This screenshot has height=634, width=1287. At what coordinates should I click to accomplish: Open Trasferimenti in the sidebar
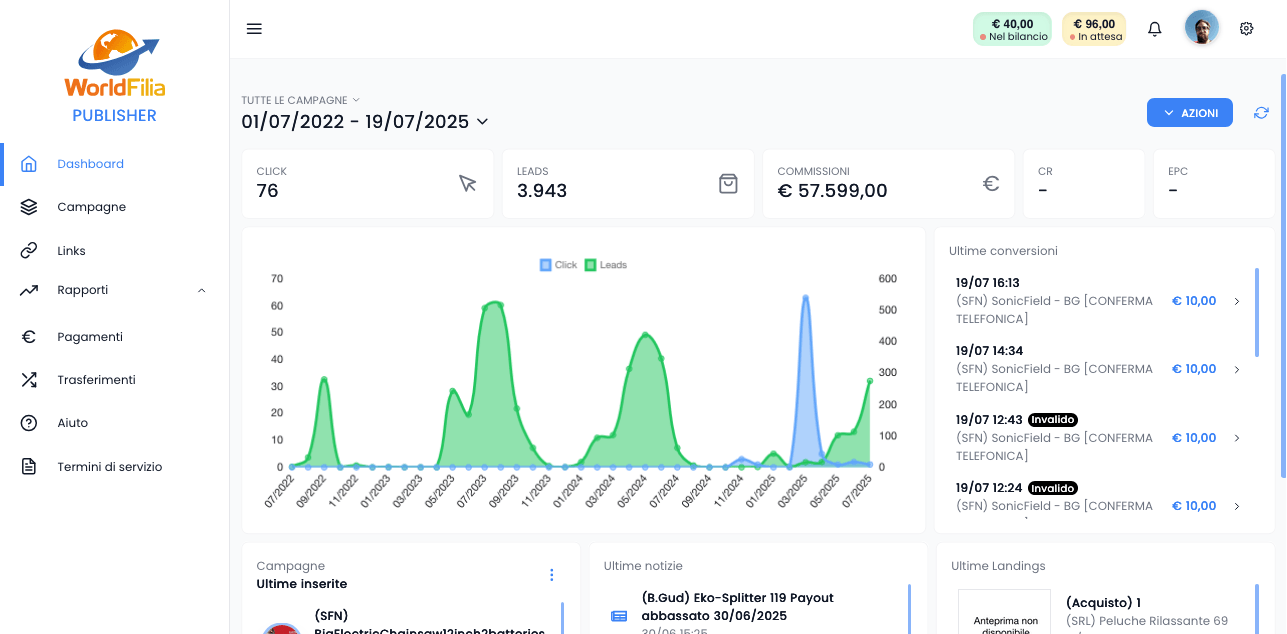96,380
